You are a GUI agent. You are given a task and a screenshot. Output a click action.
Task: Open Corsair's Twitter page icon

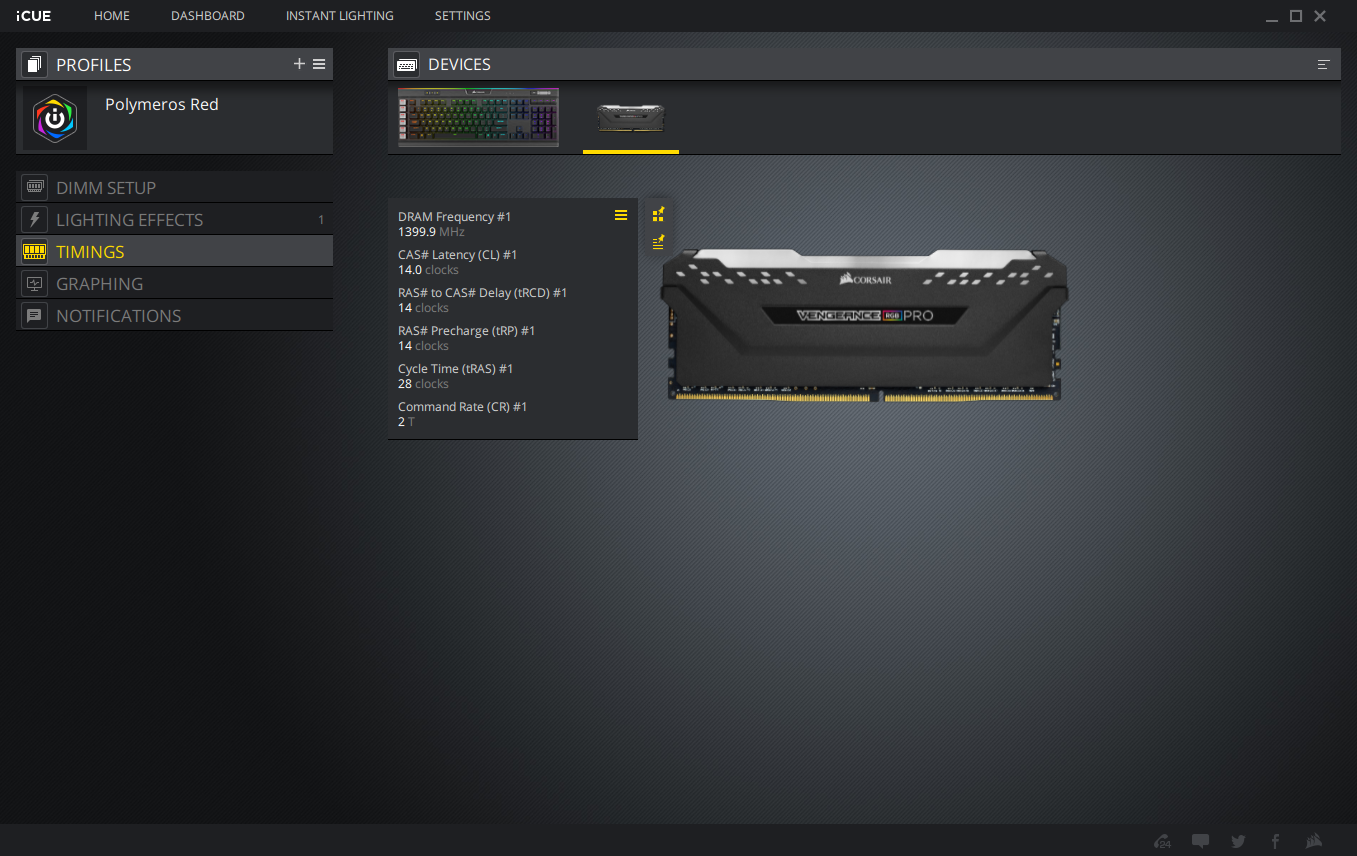pos(1238,841)
